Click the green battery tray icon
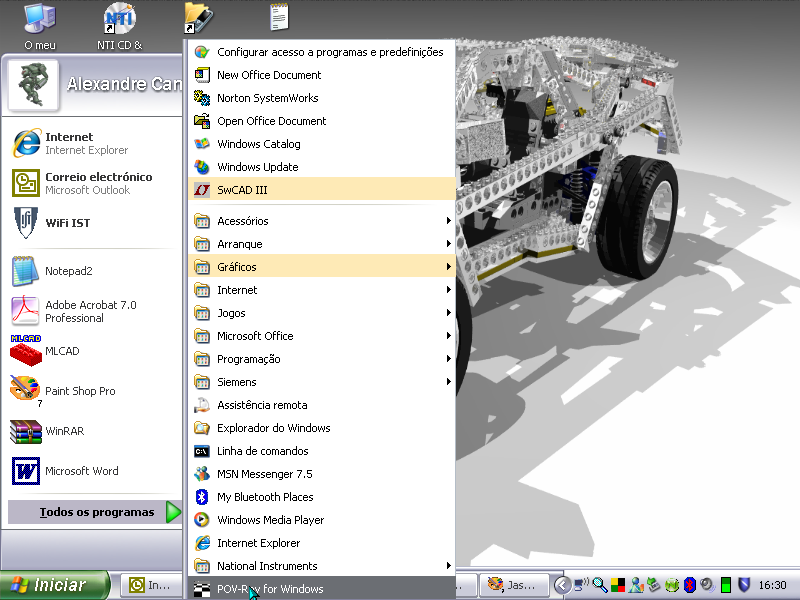Image resolution: width=800 pixels, height=600 pixels. pyautogui.click(x=726, y=585)
